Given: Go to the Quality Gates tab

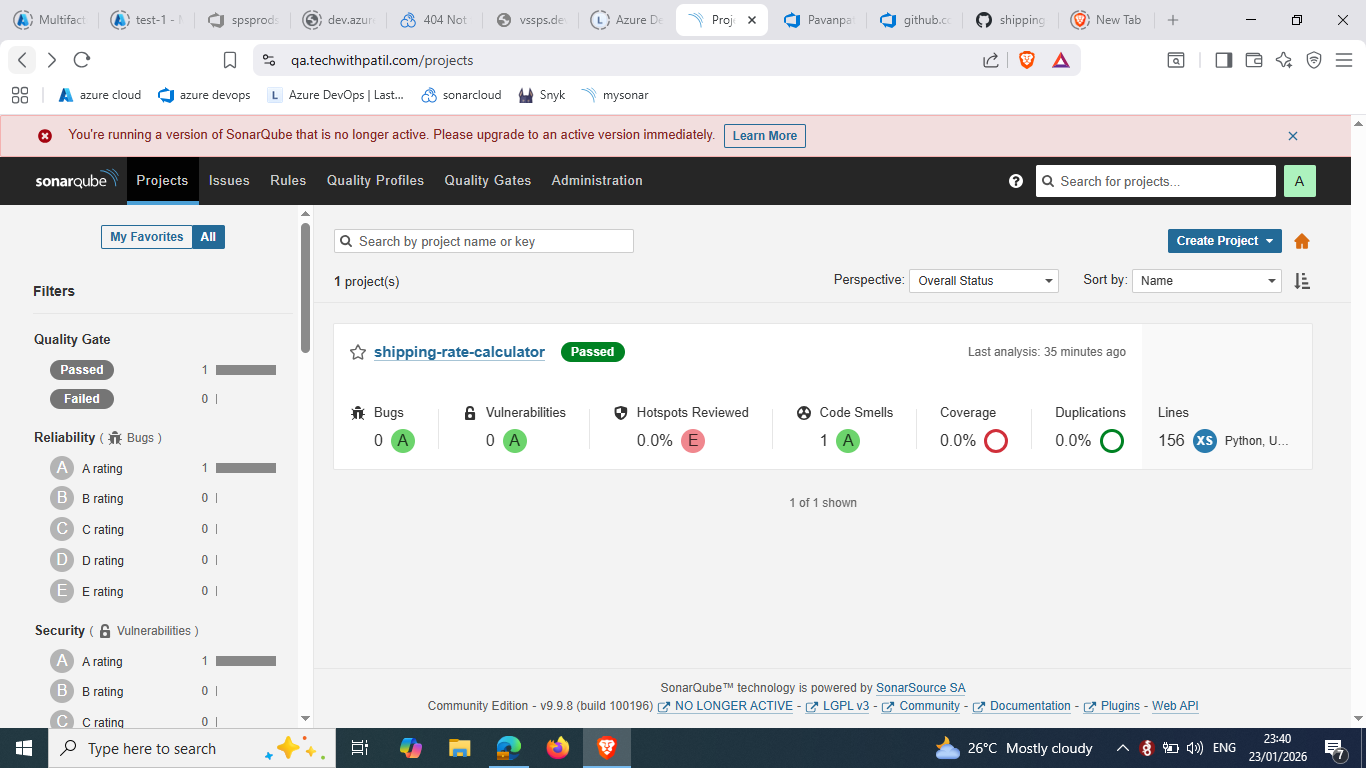Looking at the screenshot, I should click(x=487, y=181).
